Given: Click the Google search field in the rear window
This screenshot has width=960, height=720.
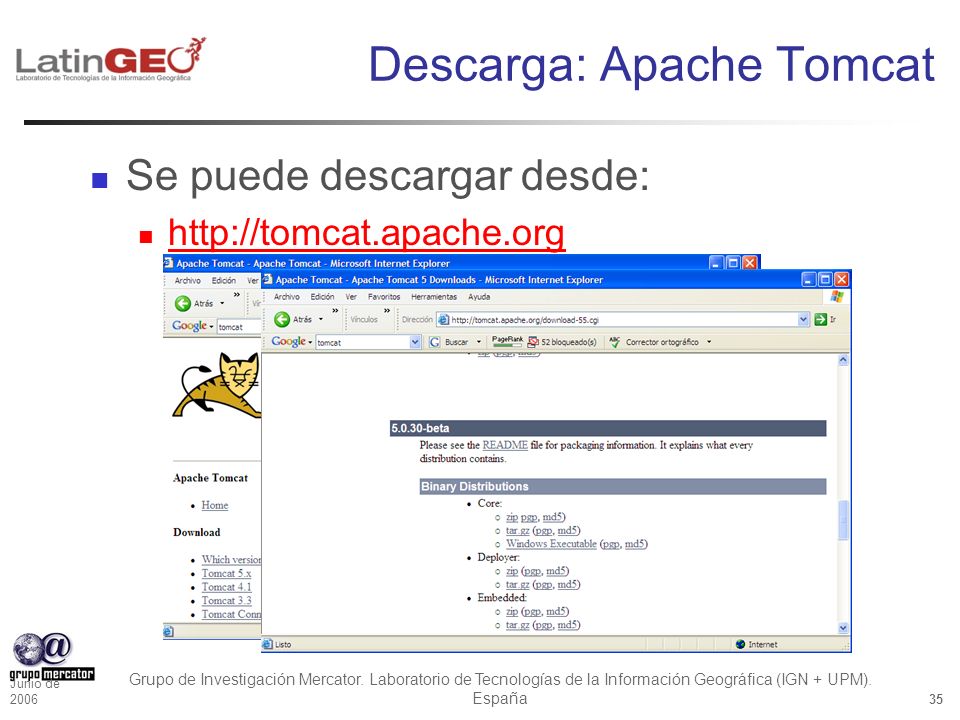Looking at the screenshot, I should [x=240, y=326].
